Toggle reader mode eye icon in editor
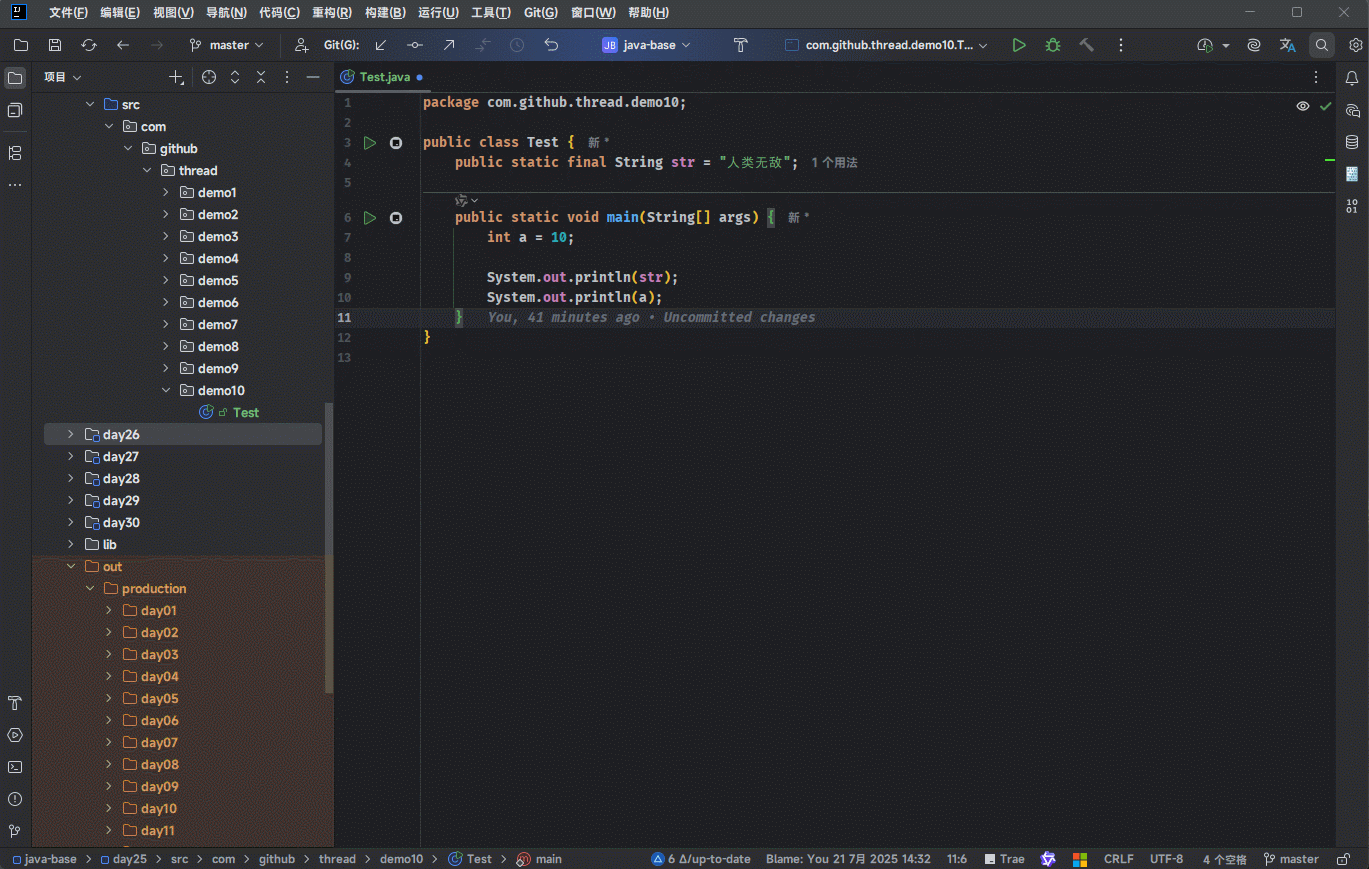Viewport: 1369px width, 869px height. point(1302,106)
